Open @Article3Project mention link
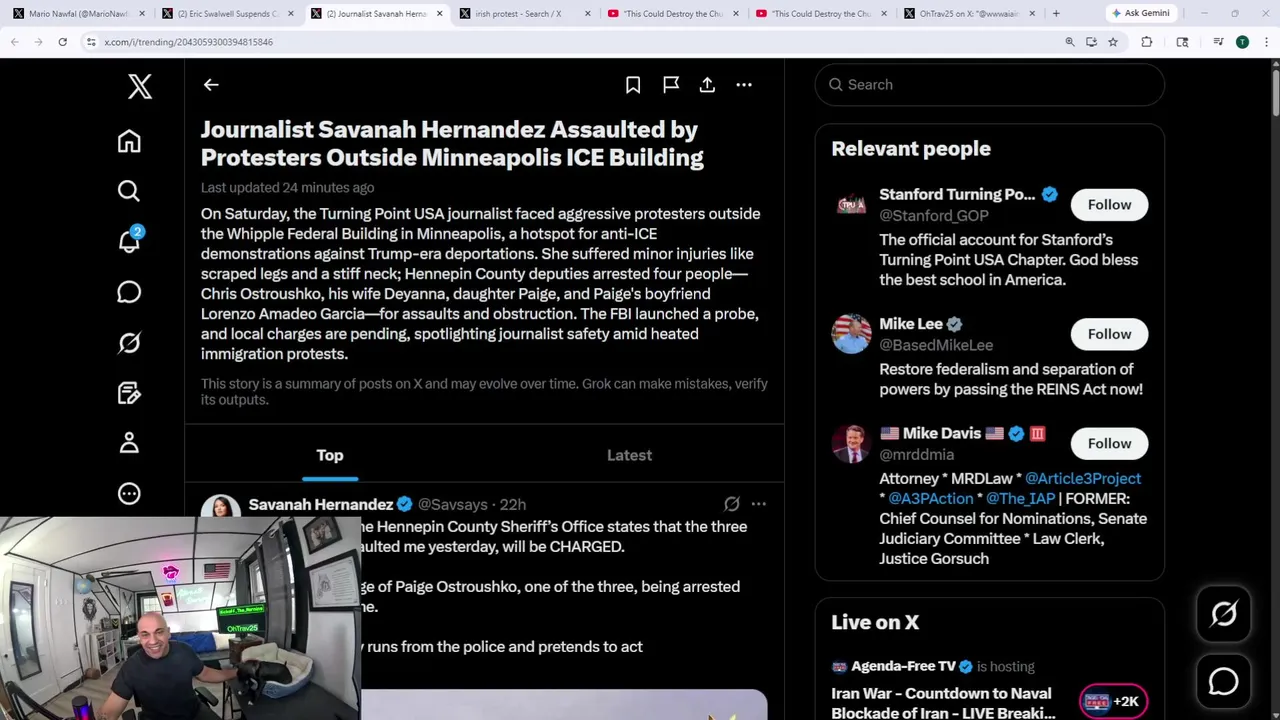Image resolution: width=1280 pixels, height=720 pixels. [x=1083, y=479]
